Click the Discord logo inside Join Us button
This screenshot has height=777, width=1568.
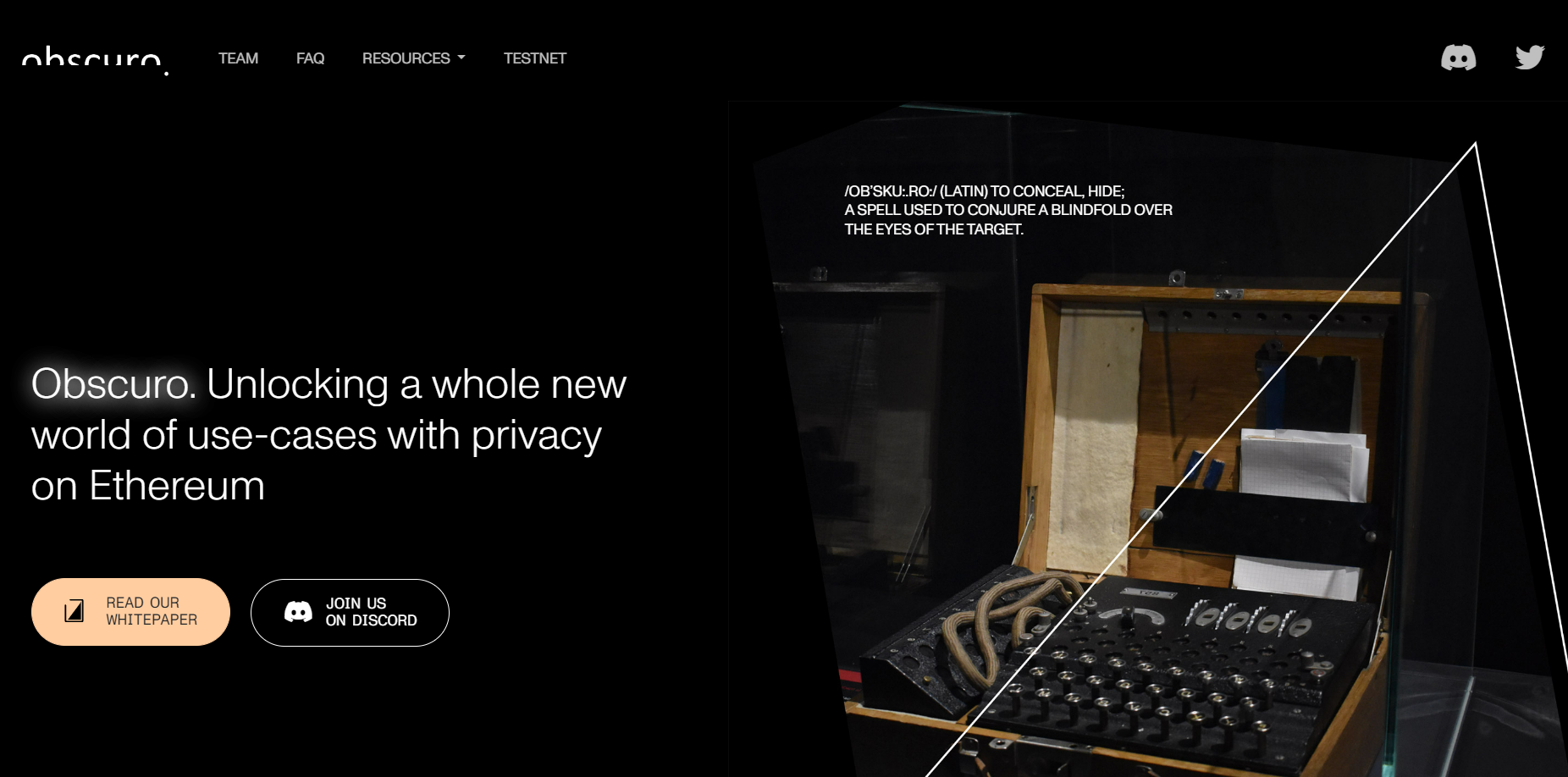click(x=298, y=612)
